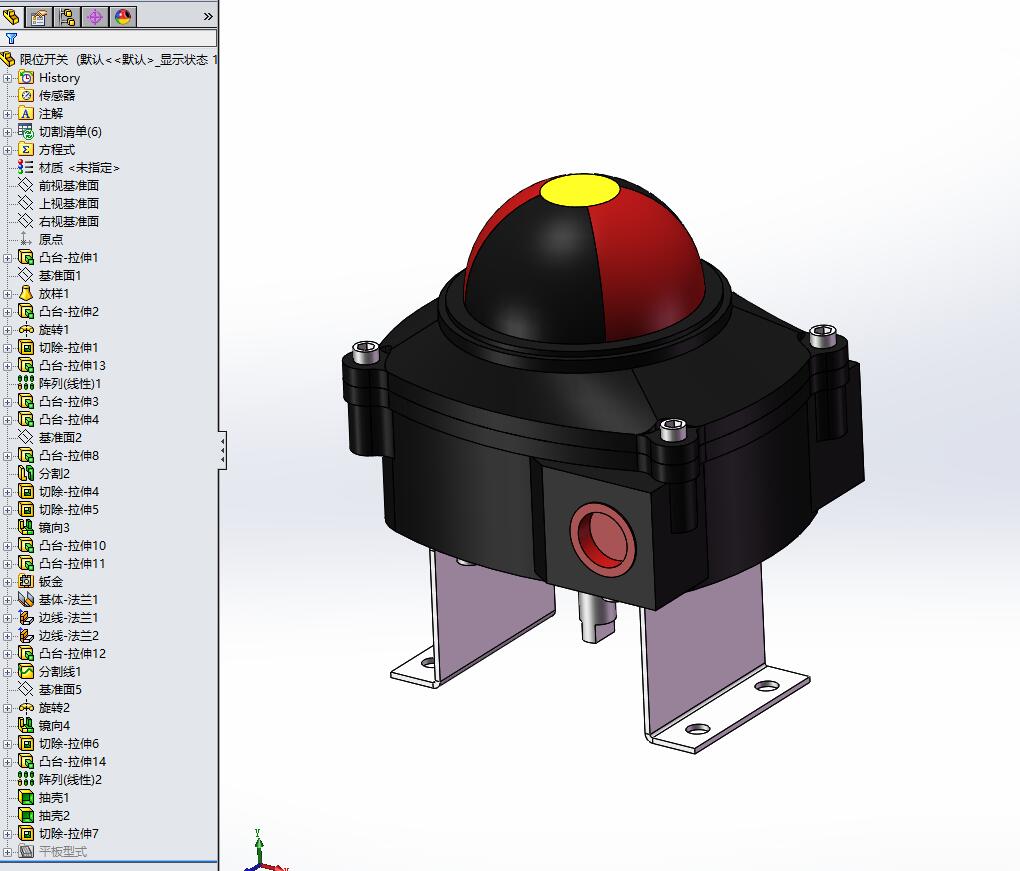Open the FeatureManager design tree tab

point(11,16)
